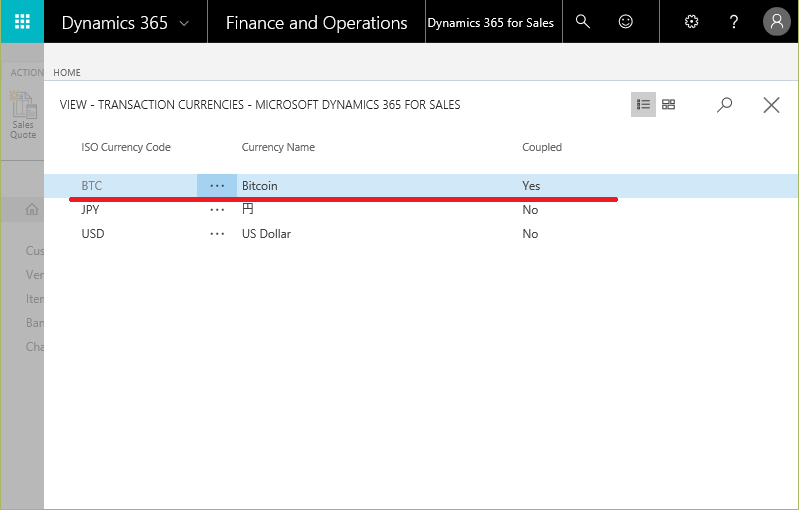Click the home icon in background sidebar
Image resolution: width=799 pixels, height=510 pixels.
click(x=32, y=209)
